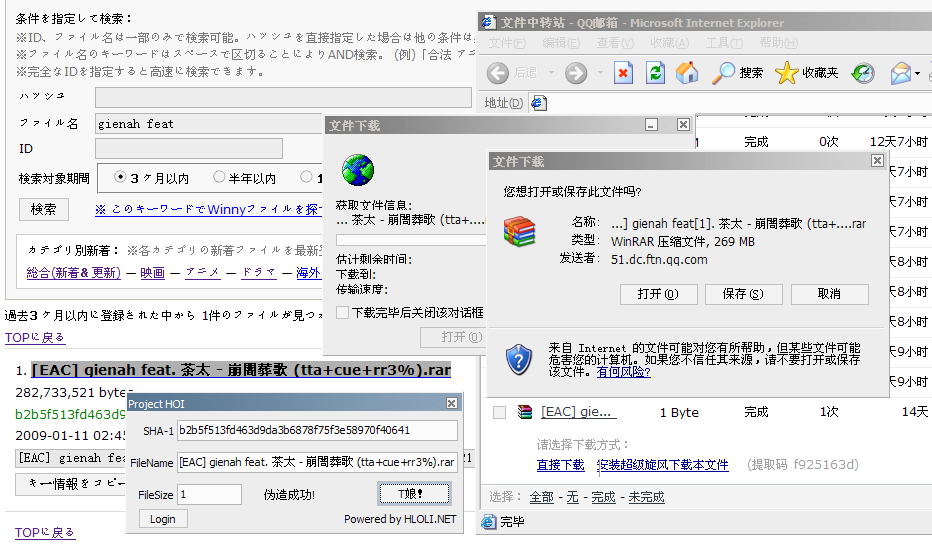Screen dimensions: 932x555
Task: Click the upper TOPに戻る link
Action: tap(35, 338)
